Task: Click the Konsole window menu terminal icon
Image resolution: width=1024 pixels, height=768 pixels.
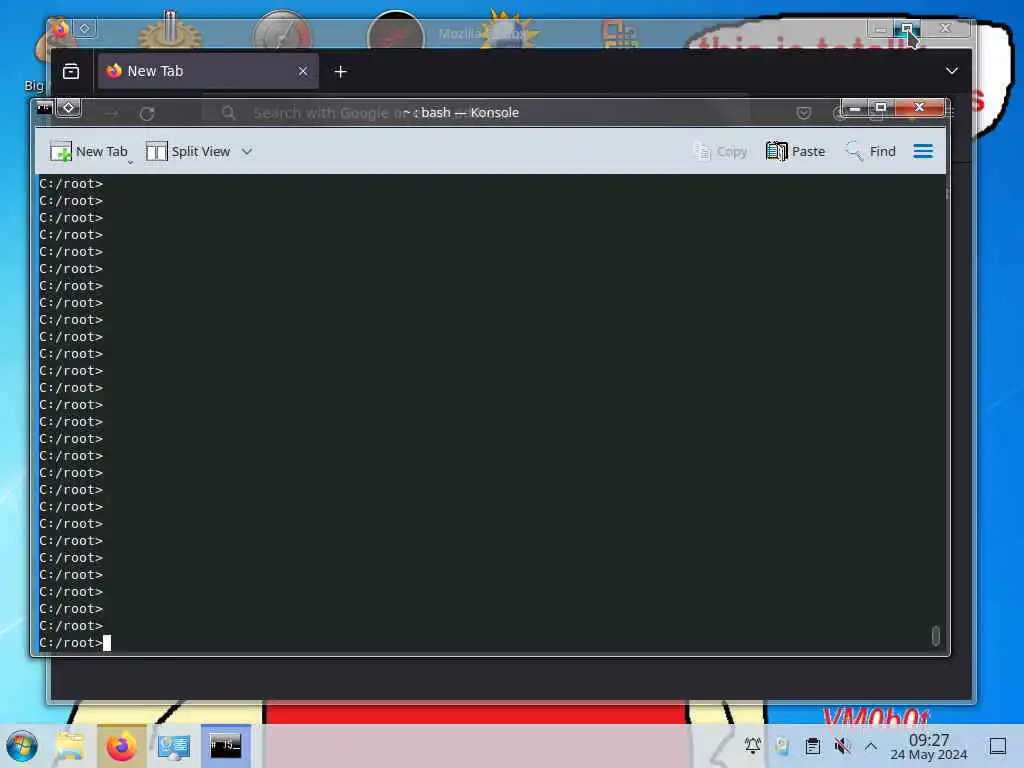Action: click(x=44, y=108)
